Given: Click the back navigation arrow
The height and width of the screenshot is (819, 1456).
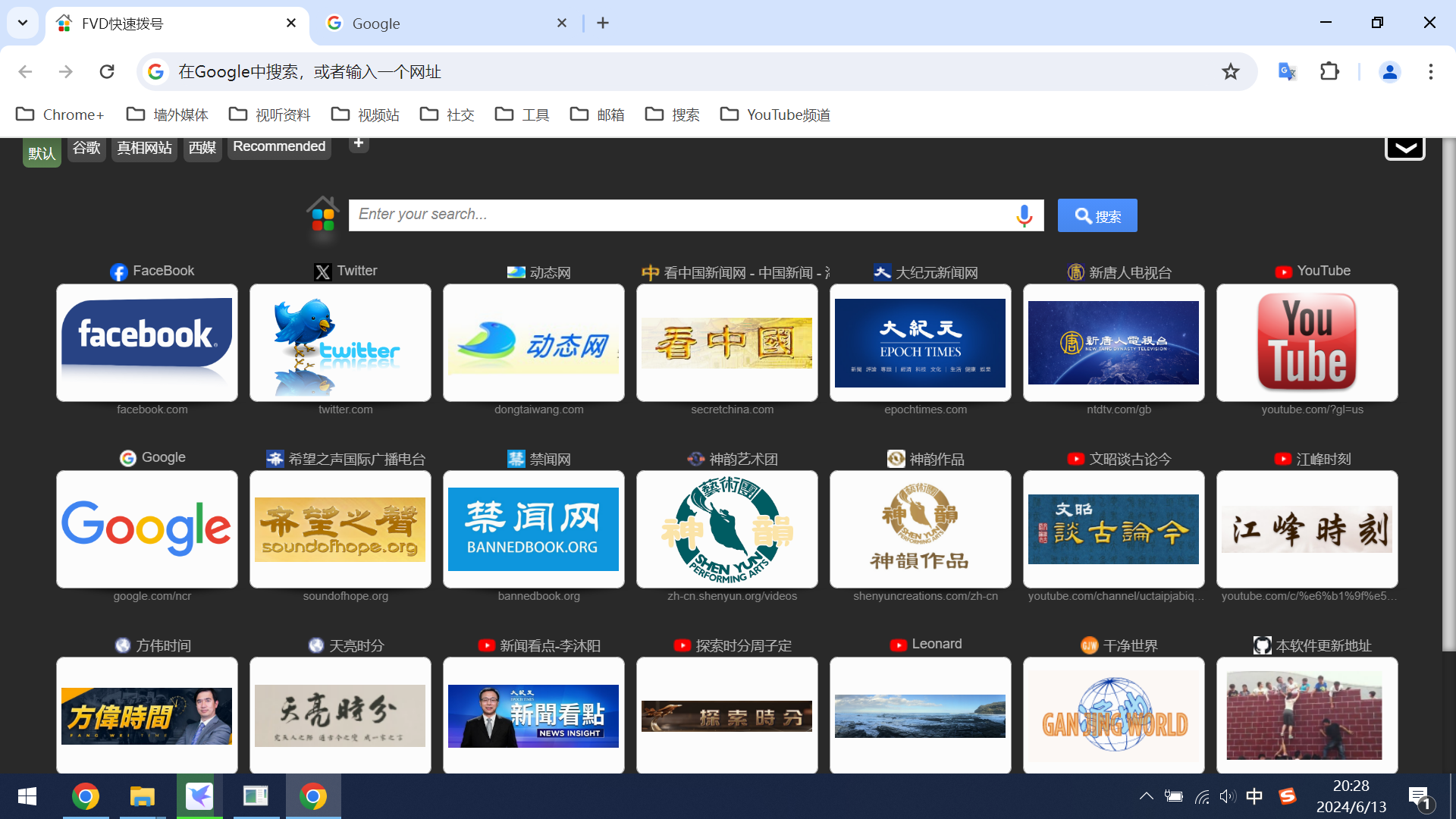Looking at the screenshot, I should coord(25,71).
